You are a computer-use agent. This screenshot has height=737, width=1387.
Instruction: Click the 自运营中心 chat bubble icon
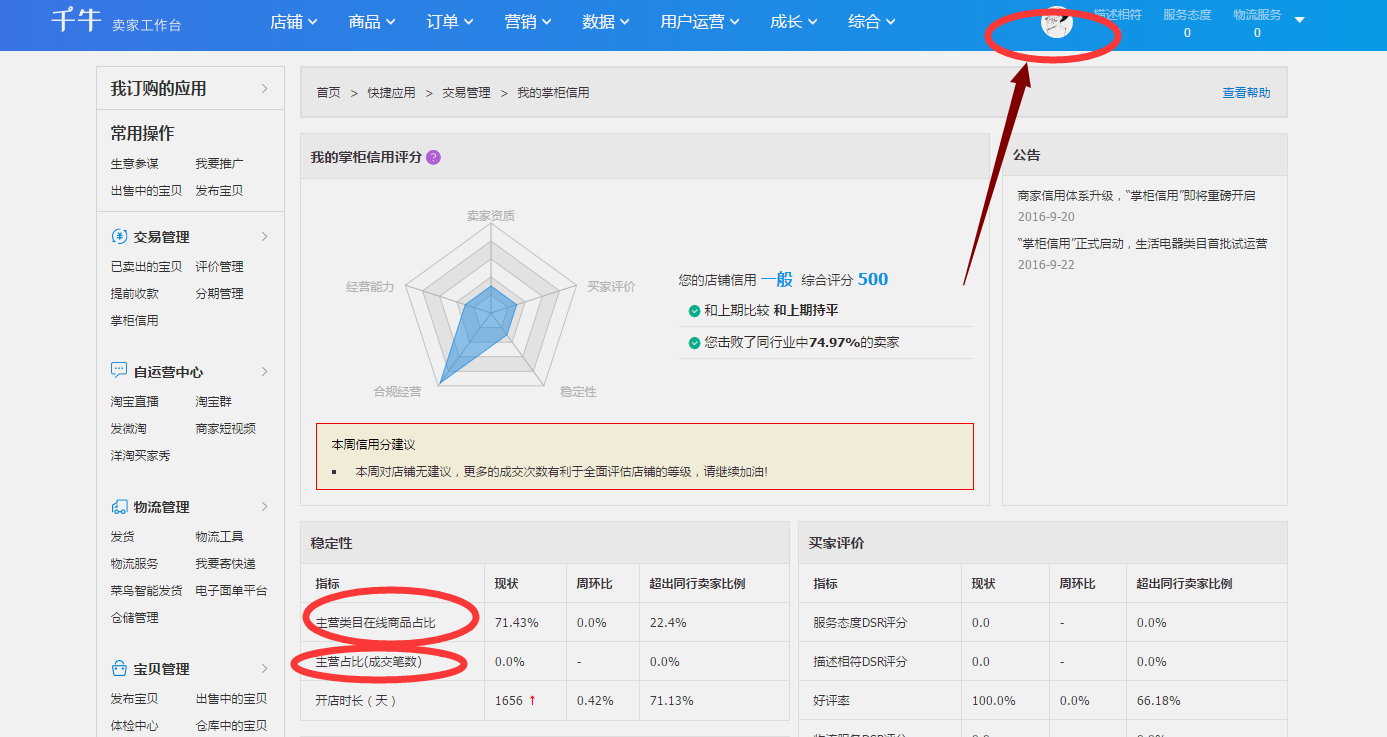click(119, 371)
